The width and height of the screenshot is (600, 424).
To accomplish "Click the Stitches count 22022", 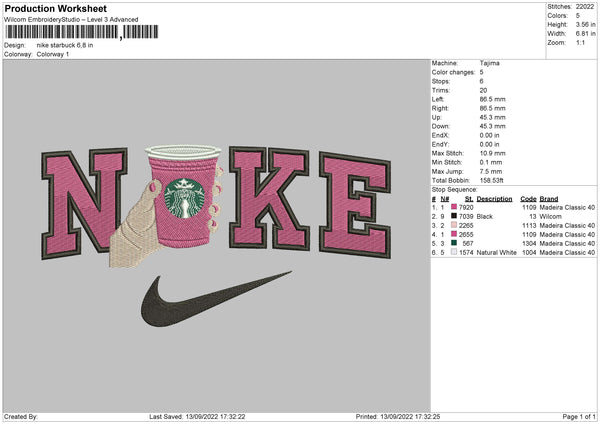I will [587, 6].
